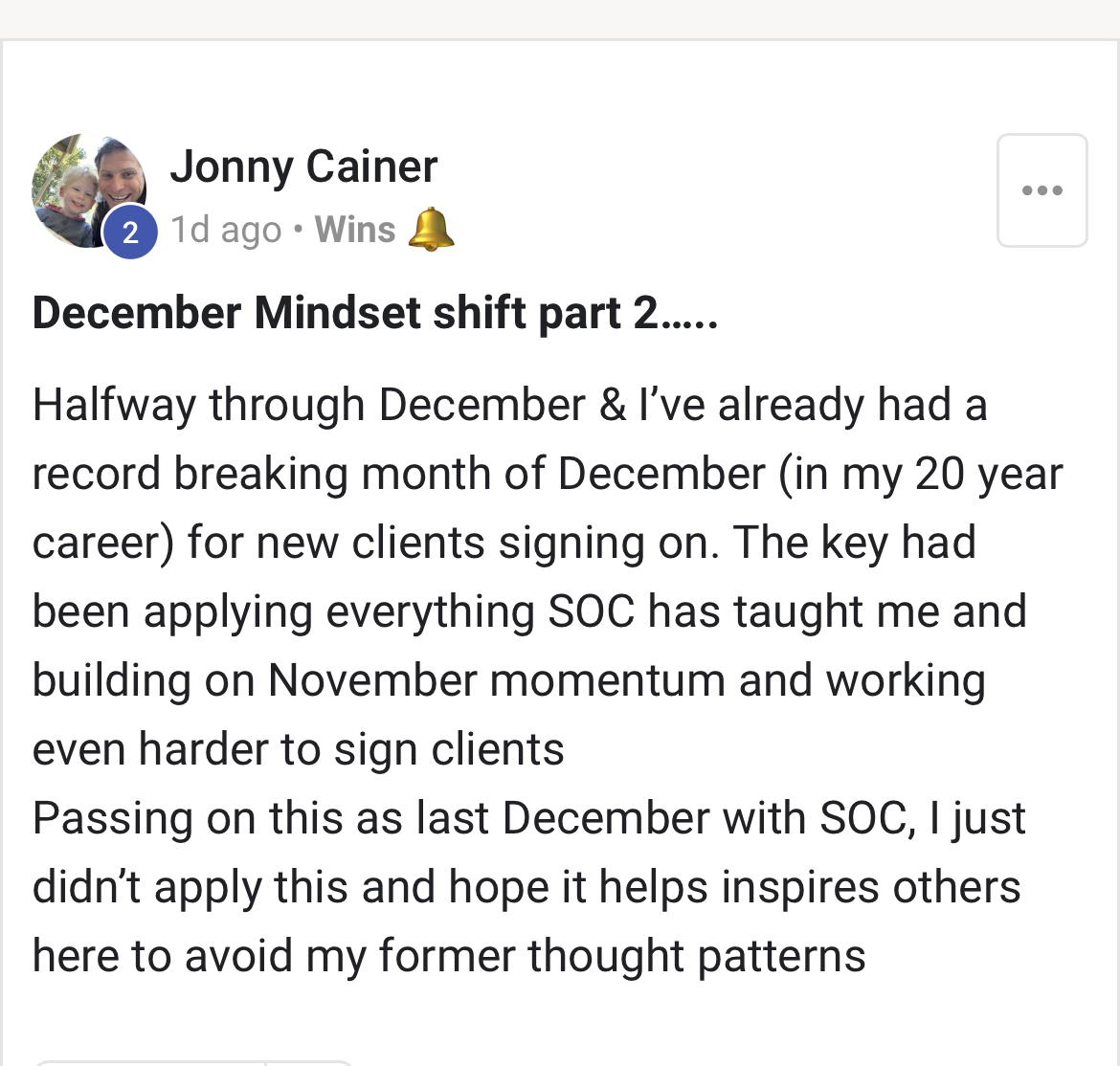This screenshot has height=1066, width=1120.
Task: Open the Jonny Cainer author name link
Action: (303, 167)
